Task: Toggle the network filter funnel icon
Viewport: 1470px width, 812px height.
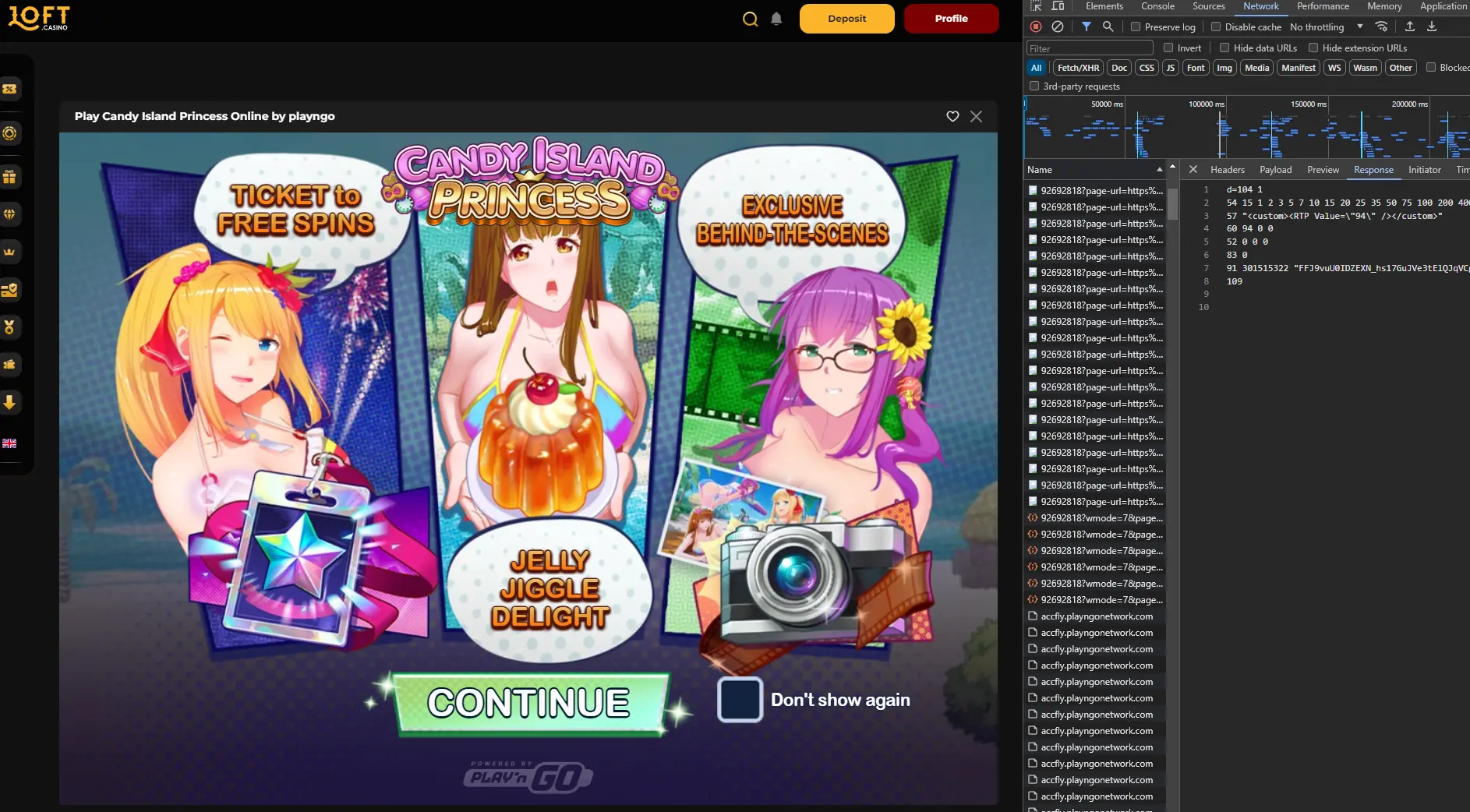Action: 1086,26
